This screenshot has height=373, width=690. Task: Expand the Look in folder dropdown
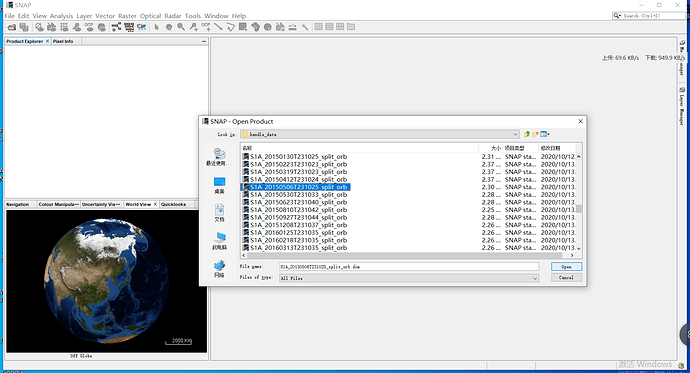[515, 134]
